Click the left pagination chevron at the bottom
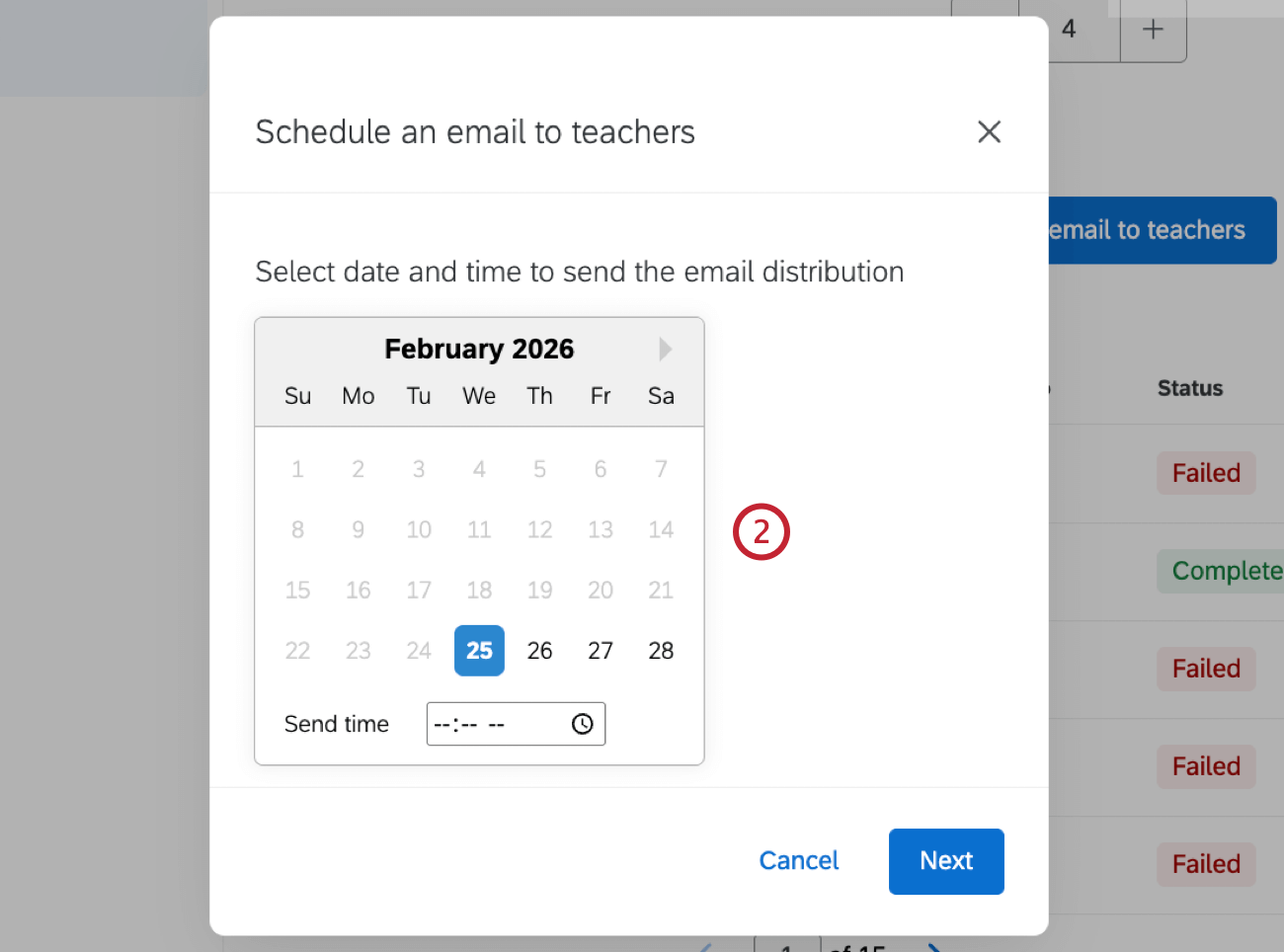Viewport: 1284px width, 952px height. tap(705, 945)
